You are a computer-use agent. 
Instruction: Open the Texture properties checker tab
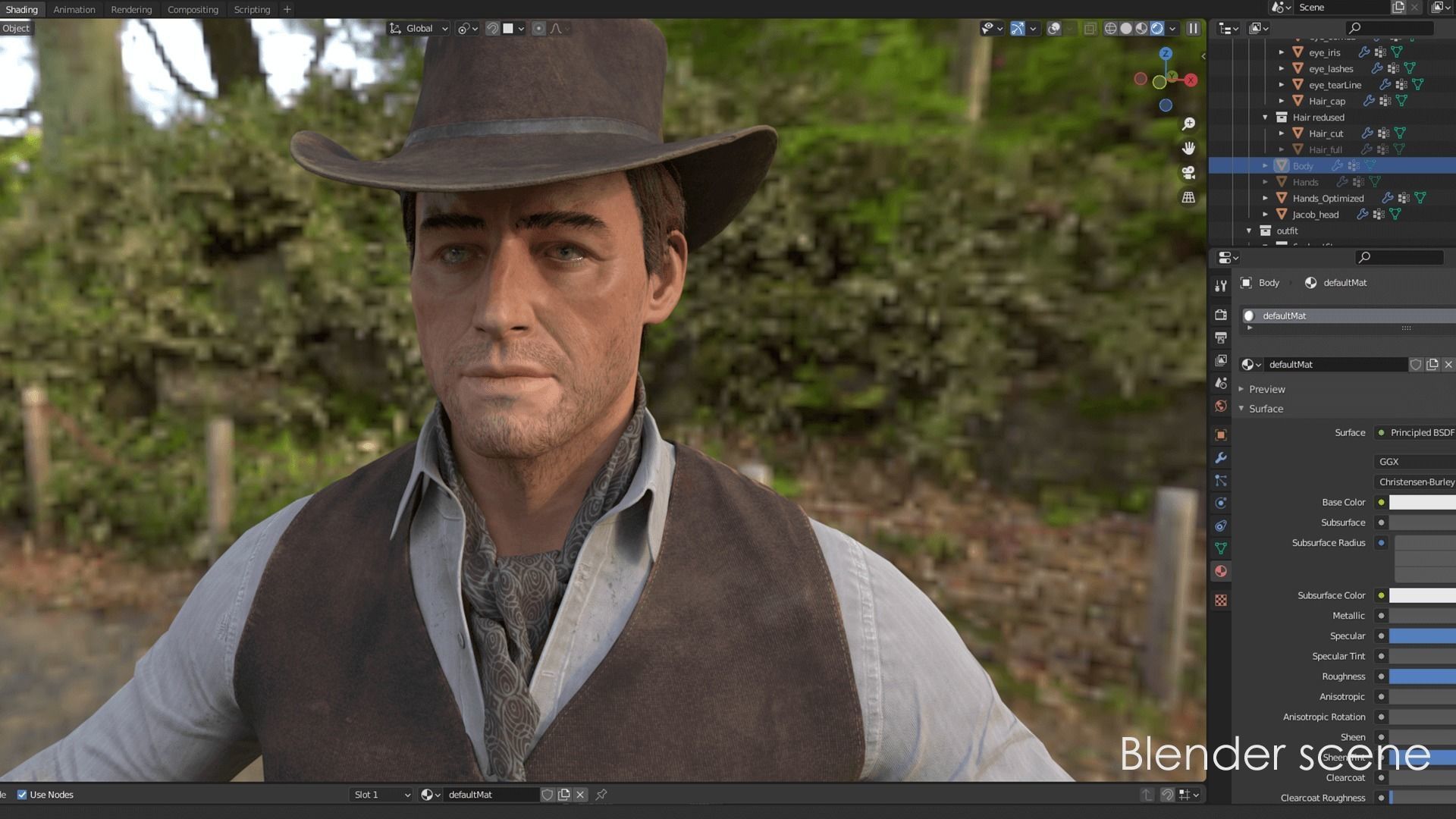tap(1221, 600)
